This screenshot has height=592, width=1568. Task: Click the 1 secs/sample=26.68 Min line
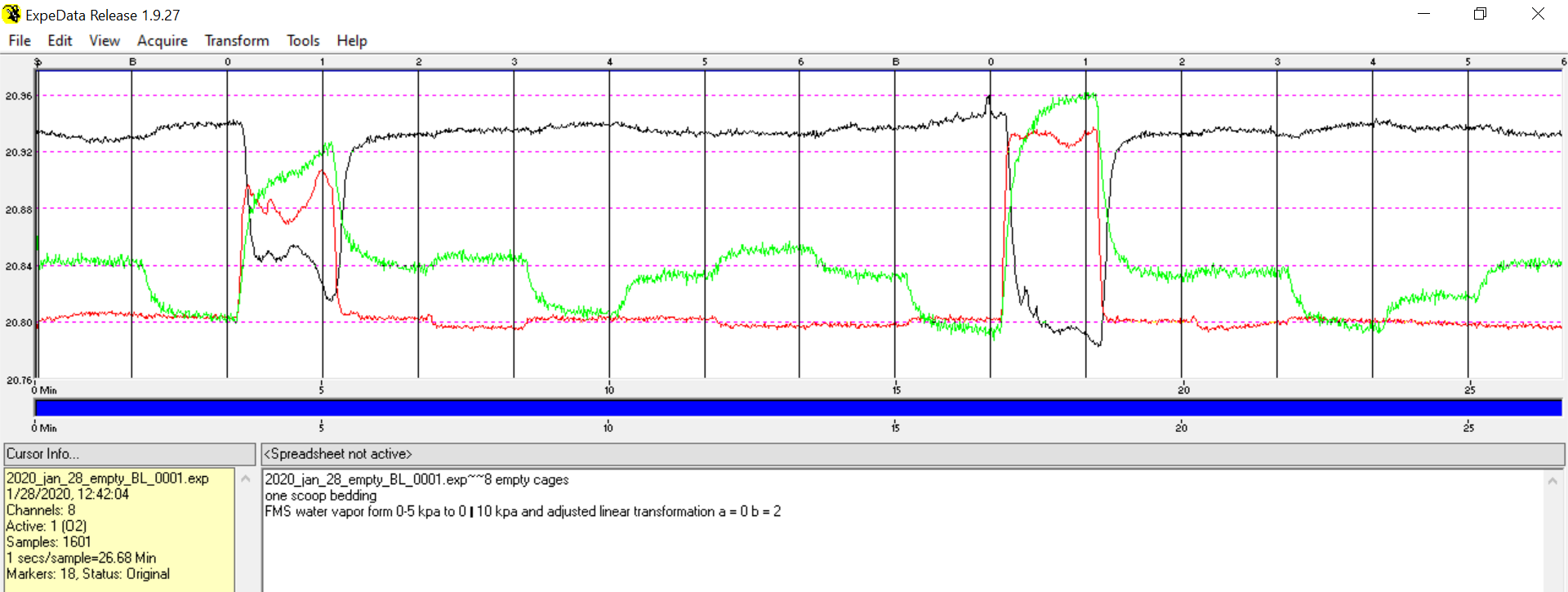[x=82, y=558]
